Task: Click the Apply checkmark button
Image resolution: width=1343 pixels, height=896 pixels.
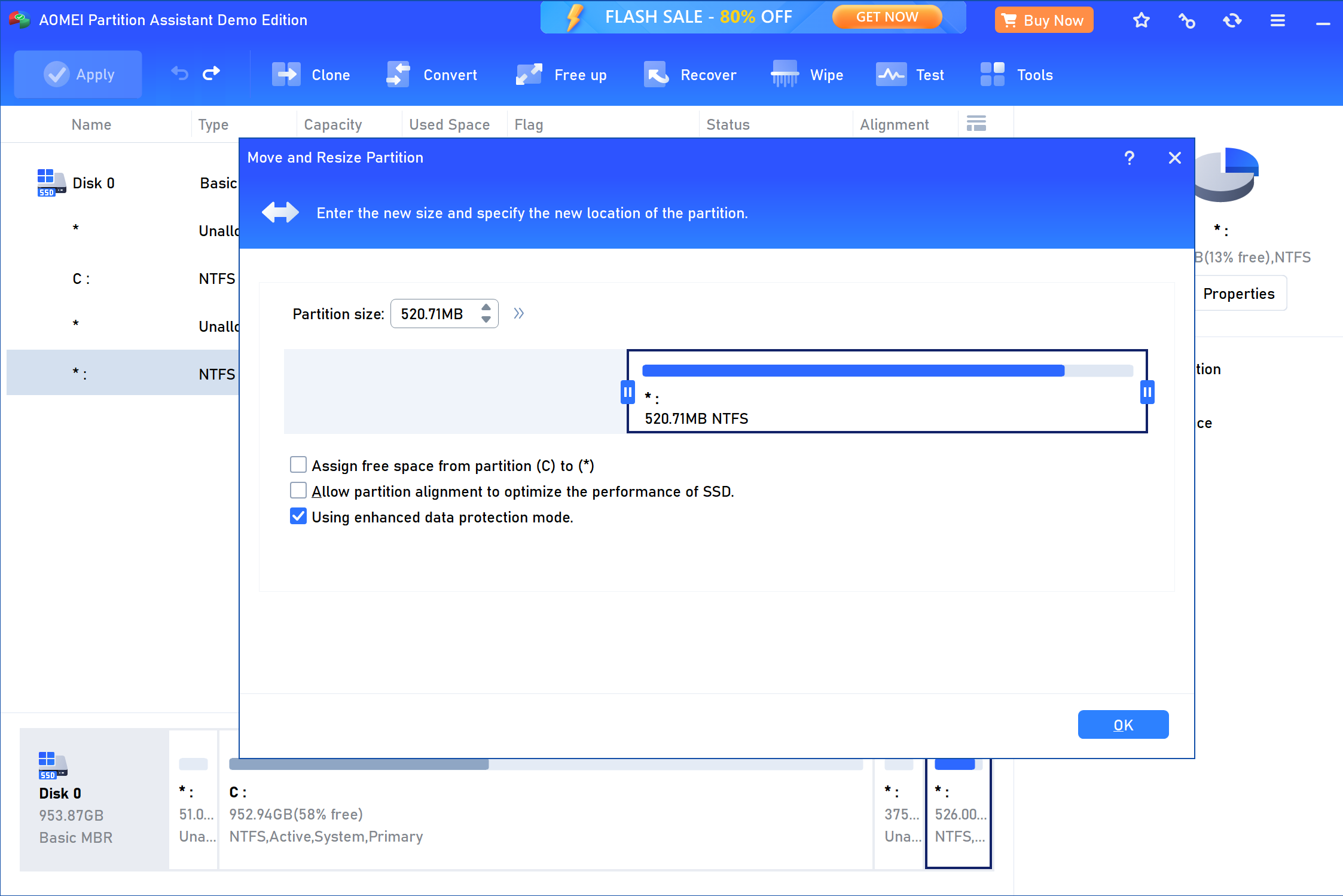Action: pos(78,75)
